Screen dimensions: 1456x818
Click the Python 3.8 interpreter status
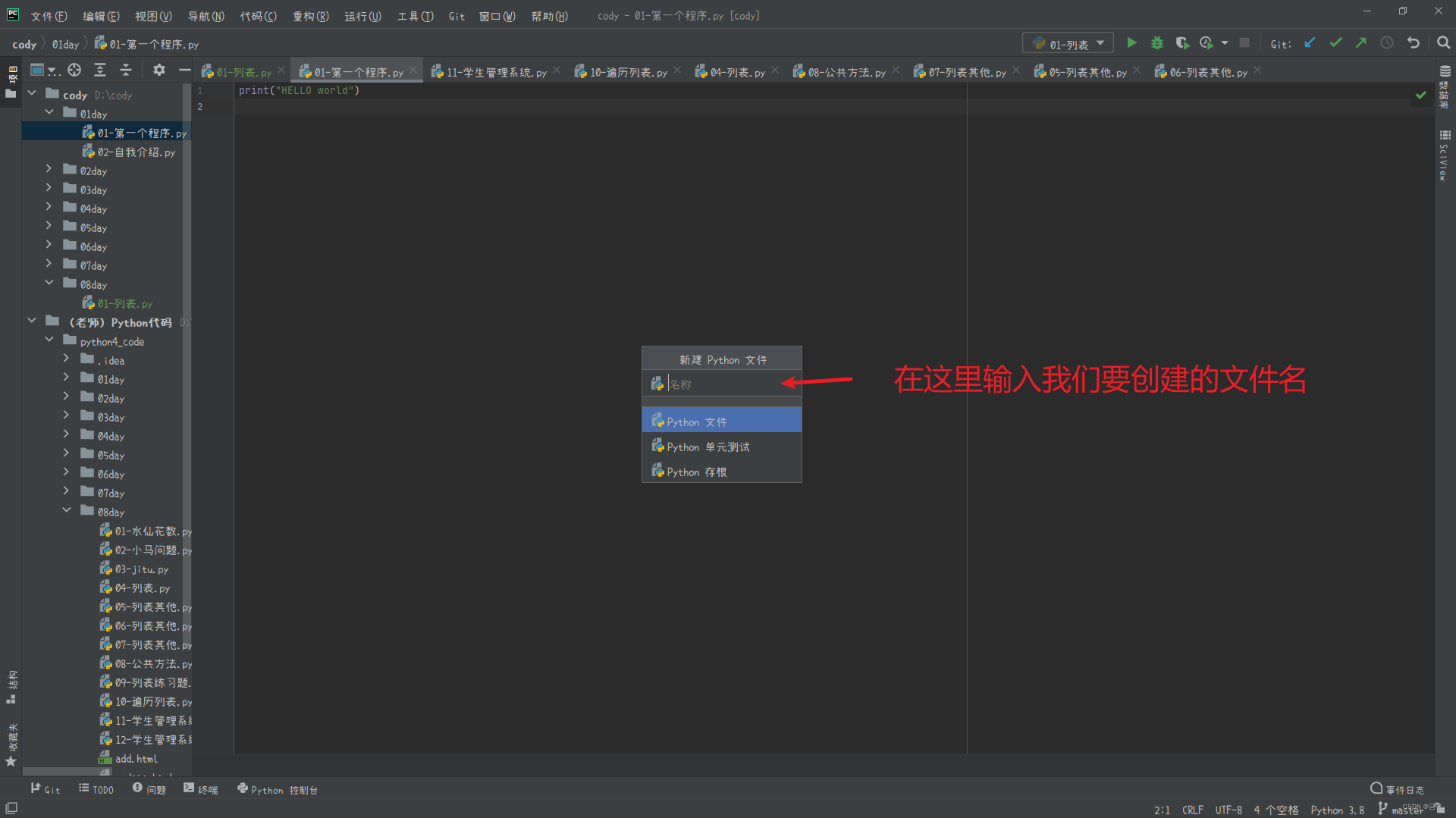[1337, 810]
